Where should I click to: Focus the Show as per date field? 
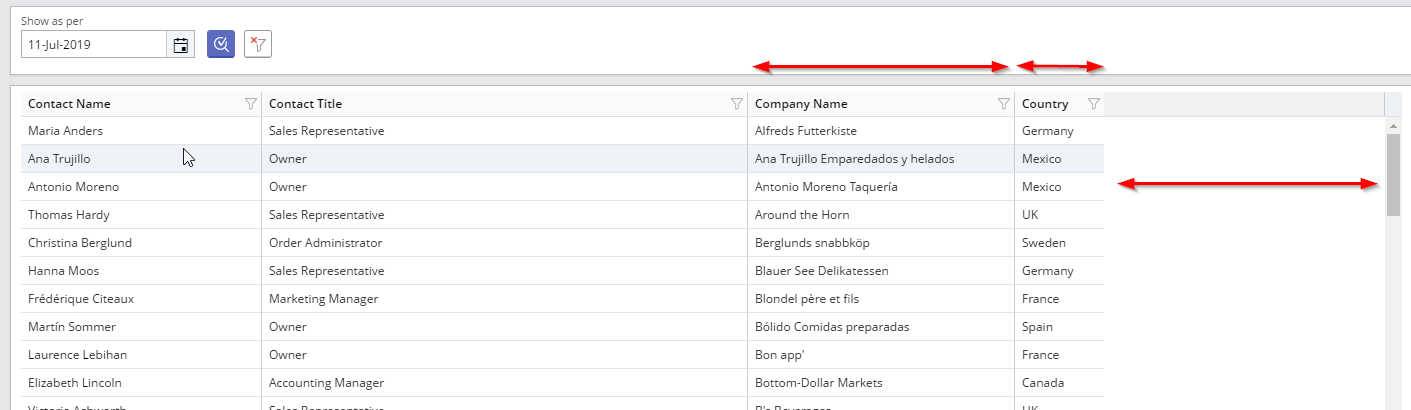(93, 45)
